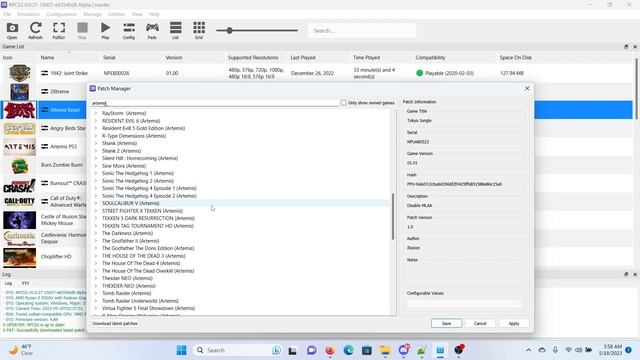Switch to Grid view icon
640x360 pixels.
tap(199, 31)
